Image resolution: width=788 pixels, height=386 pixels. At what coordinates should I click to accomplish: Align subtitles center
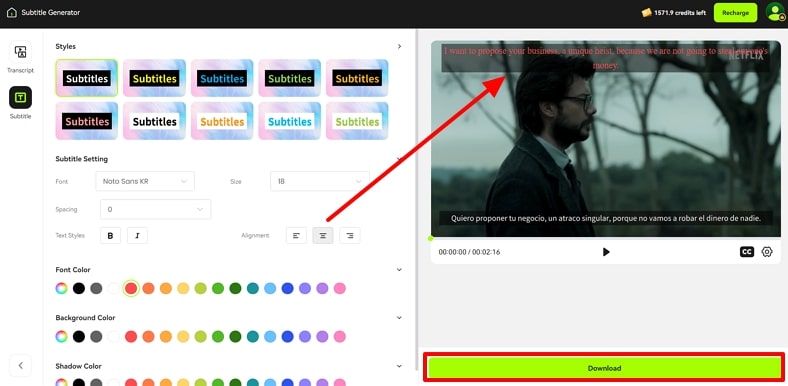coord(323,235)
